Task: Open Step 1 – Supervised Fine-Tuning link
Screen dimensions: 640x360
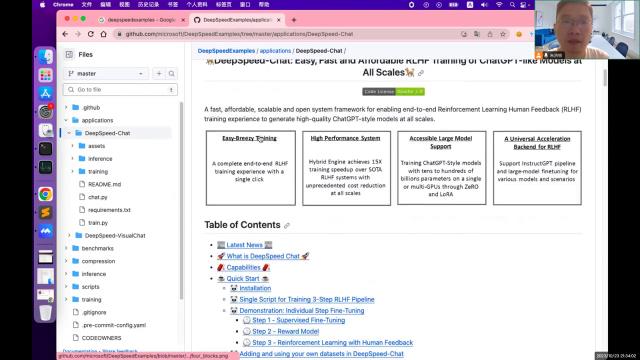Action: (x=298, y=320)
